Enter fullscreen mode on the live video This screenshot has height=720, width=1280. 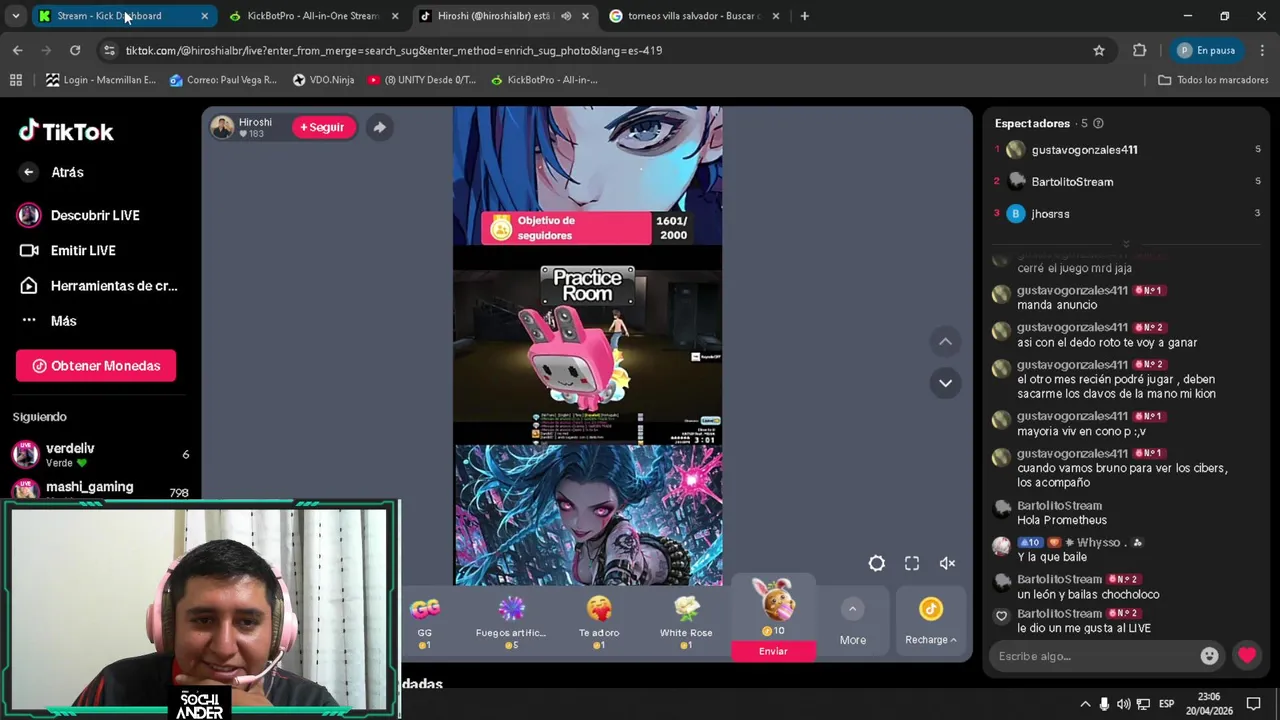click(912, 563)
